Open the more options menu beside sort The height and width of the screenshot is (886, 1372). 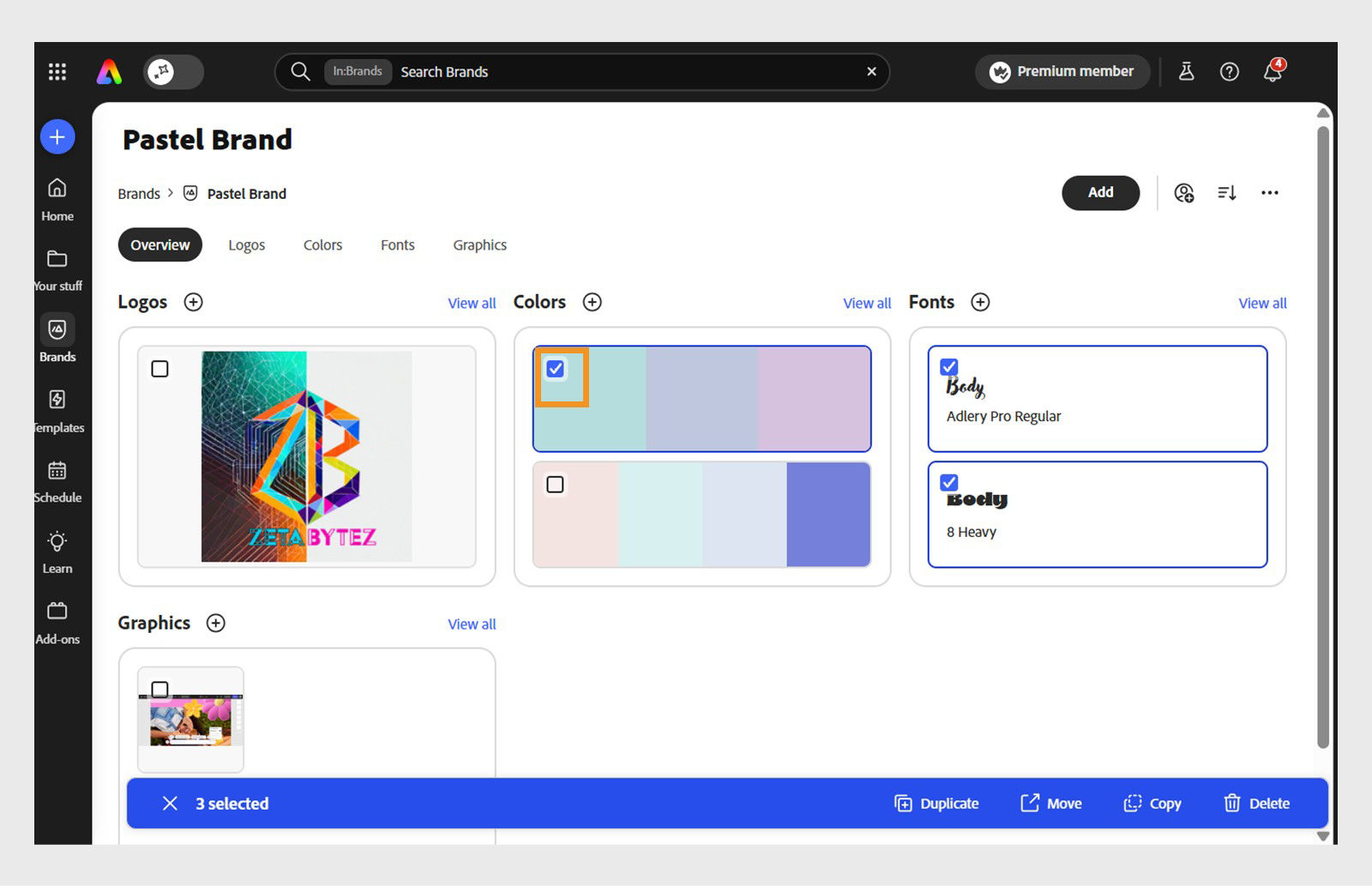(x=1270, y=193)
